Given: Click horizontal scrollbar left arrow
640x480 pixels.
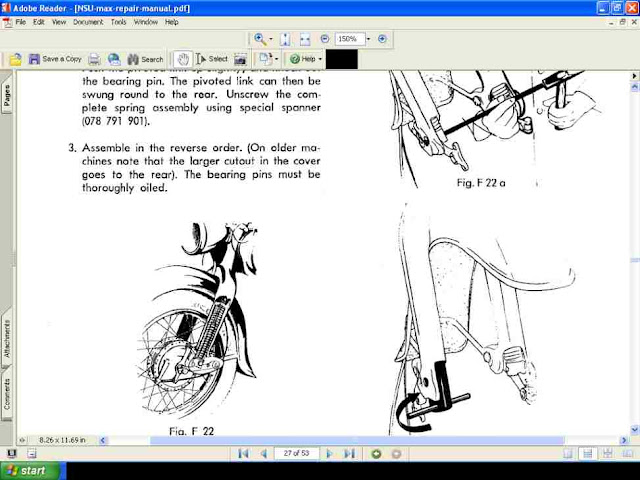Looking at the screenshot, I should (102, 440).
